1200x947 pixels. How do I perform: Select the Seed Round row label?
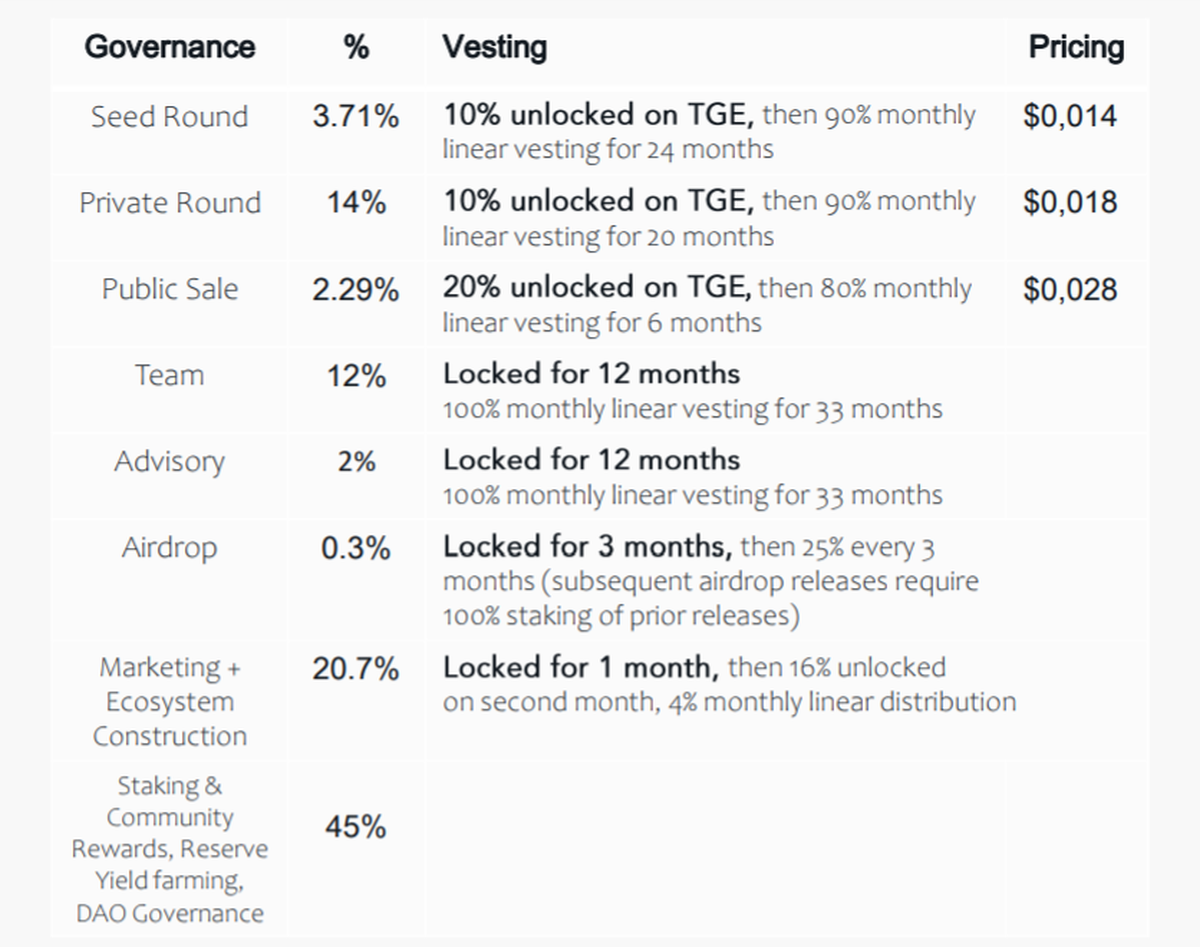(x=169, y=117)
